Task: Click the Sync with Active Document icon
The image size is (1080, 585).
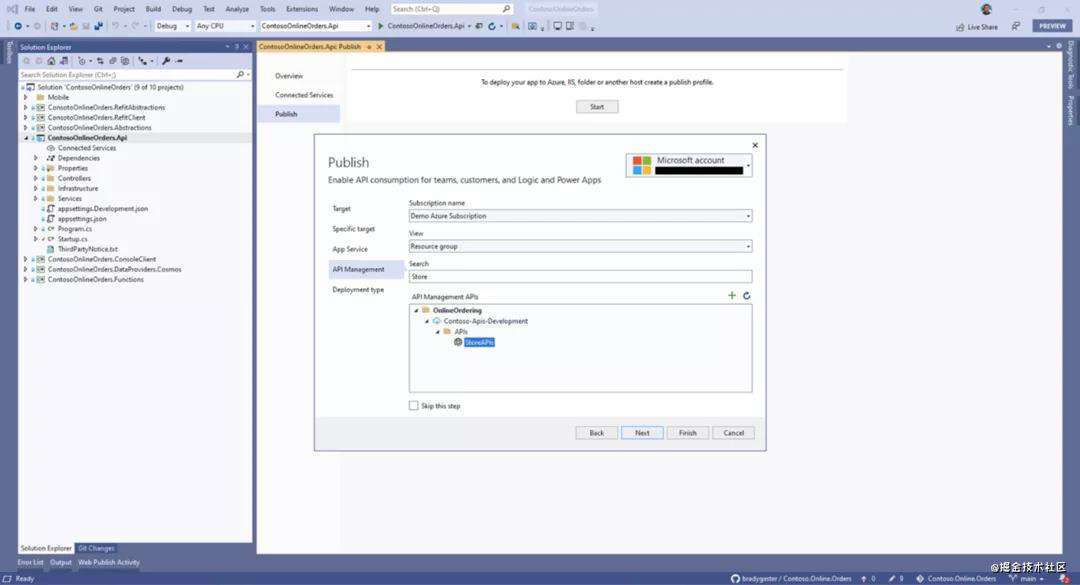Action: point(100,61)
